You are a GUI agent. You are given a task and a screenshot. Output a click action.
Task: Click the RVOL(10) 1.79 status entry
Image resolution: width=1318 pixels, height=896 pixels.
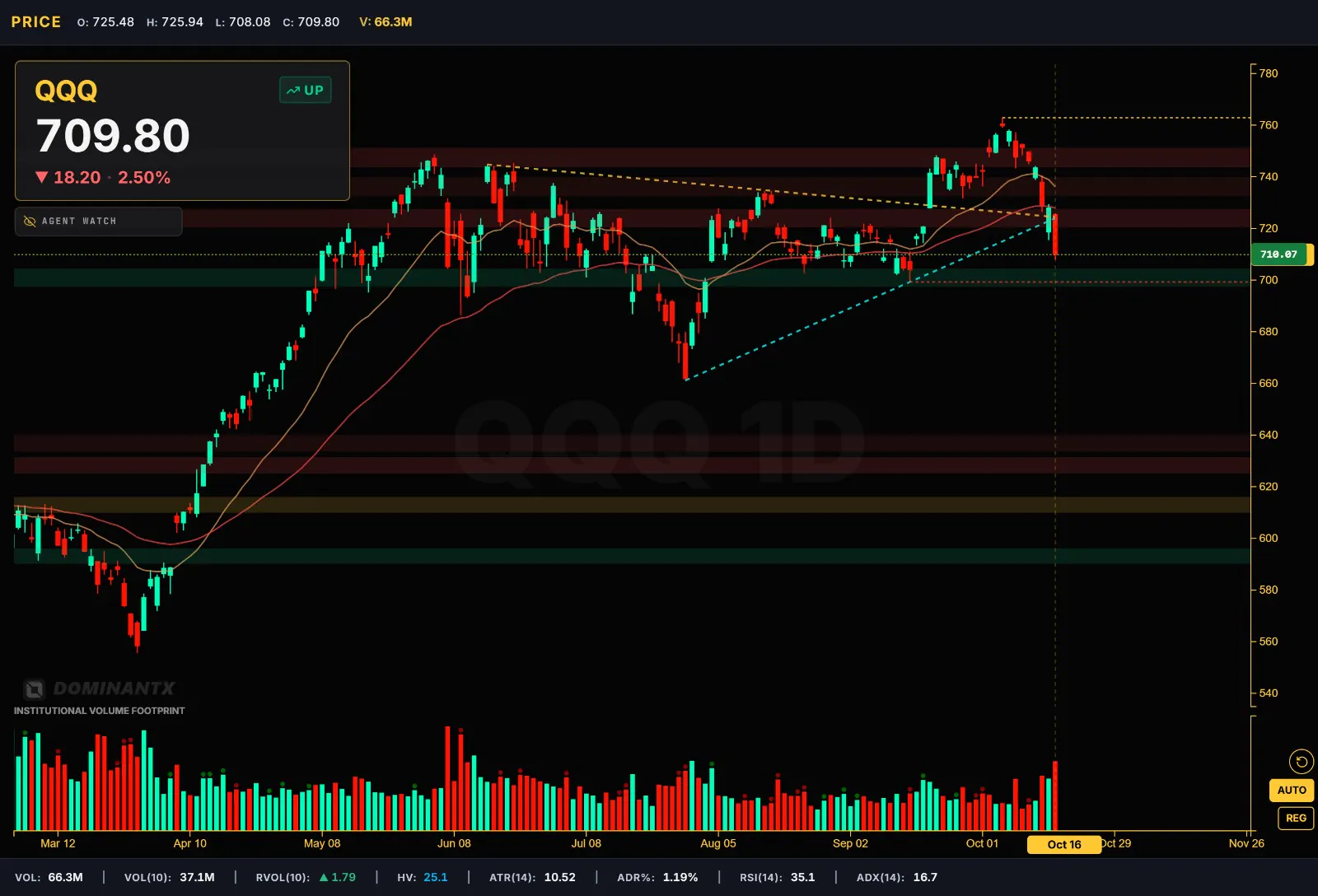tap(306, 877)
